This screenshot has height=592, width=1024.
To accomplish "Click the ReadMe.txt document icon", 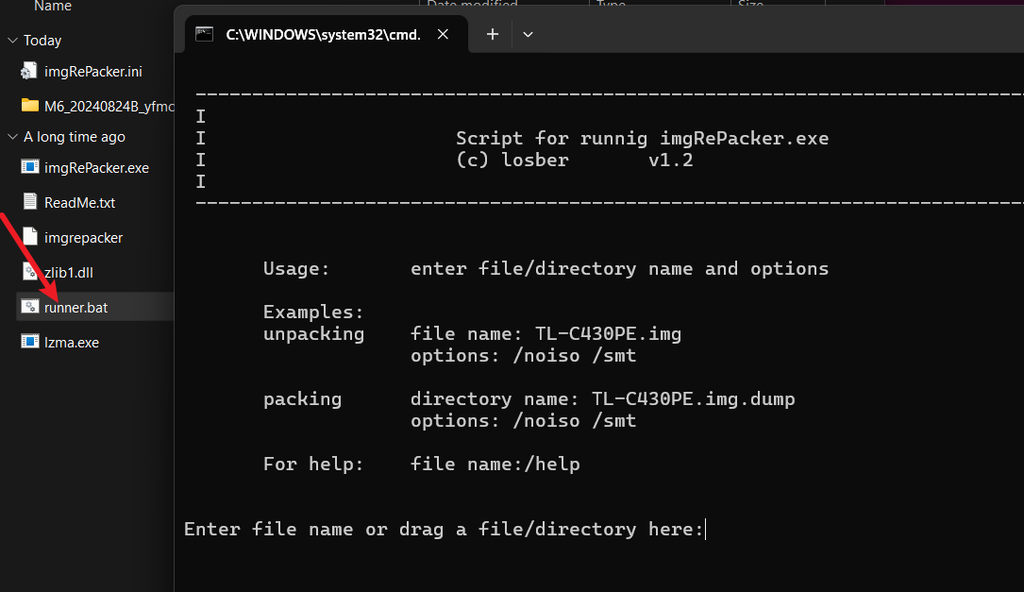I will [x=29, y=203].
